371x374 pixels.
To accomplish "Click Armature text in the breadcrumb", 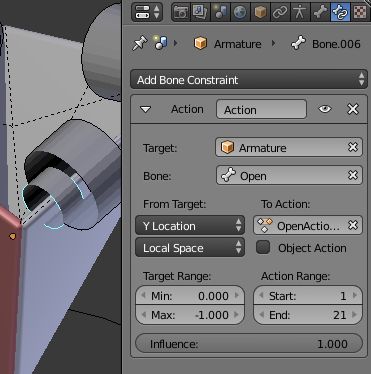I will (x=237, y=44).
